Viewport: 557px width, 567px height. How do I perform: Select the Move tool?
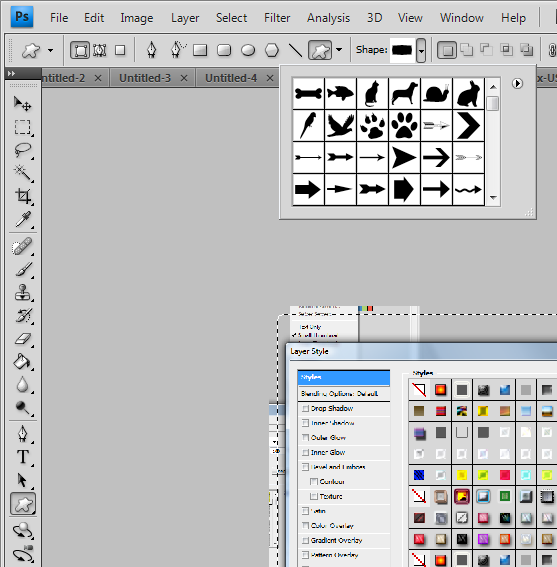click(22, 104)
